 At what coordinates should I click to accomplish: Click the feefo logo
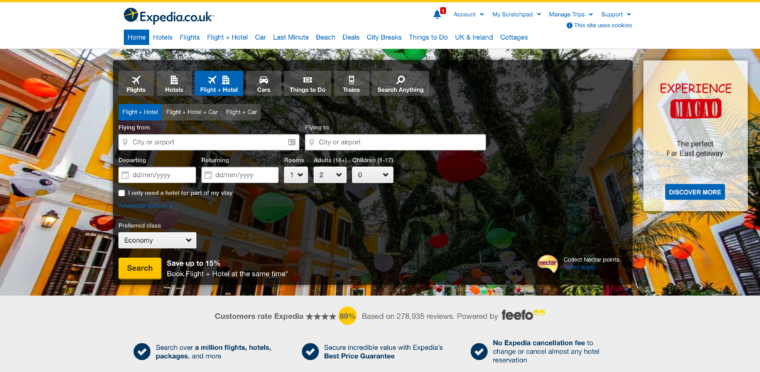click(522, 315)
